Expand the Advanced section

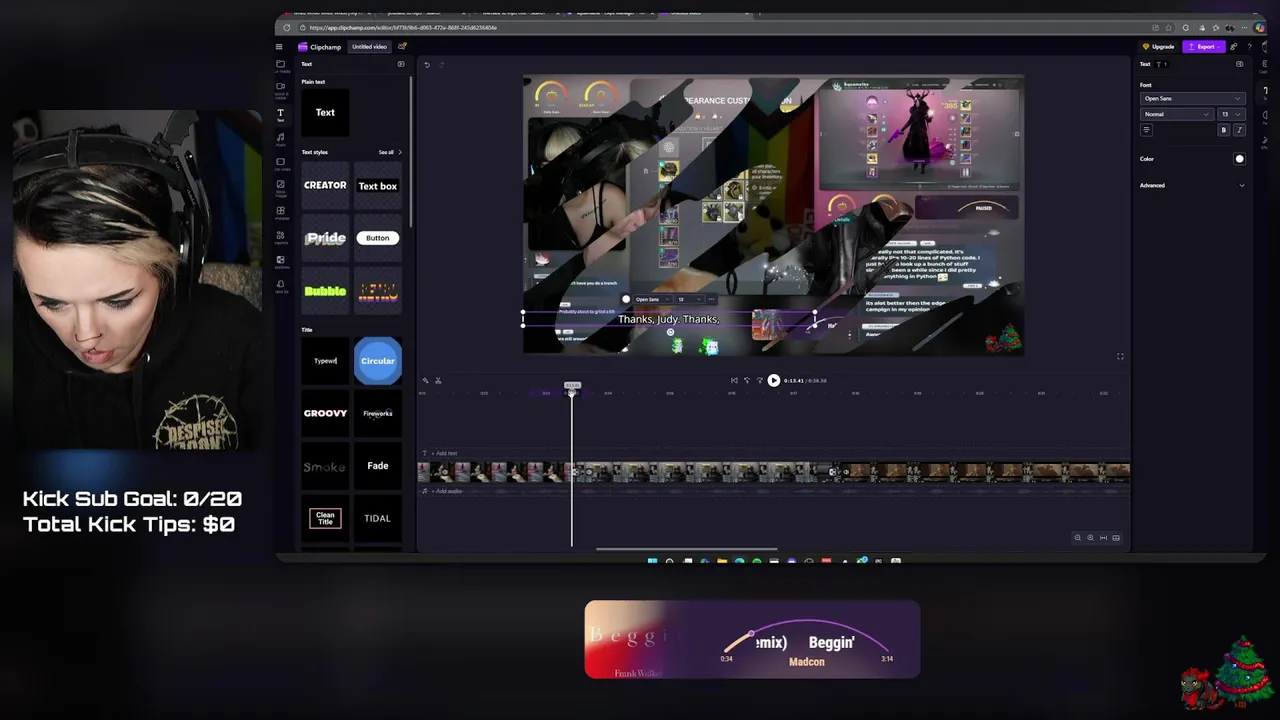(1192, 185)
